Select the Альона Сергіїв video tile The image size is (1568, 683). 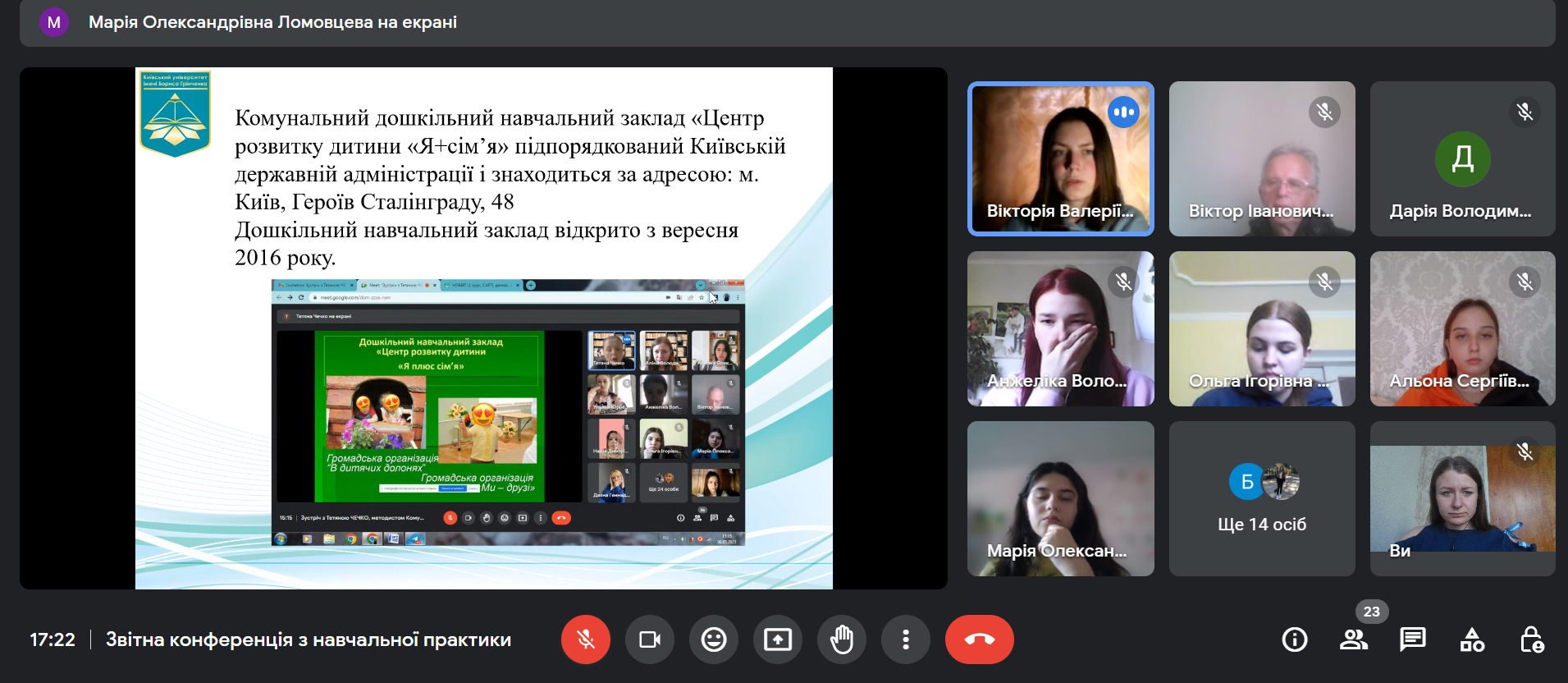(1462, 328)
